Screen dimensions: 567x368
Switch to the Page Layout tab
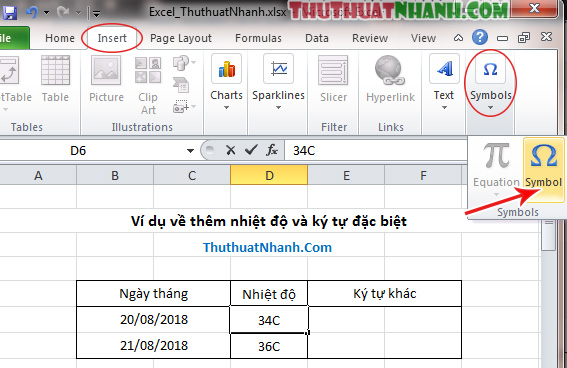[181, 38]
